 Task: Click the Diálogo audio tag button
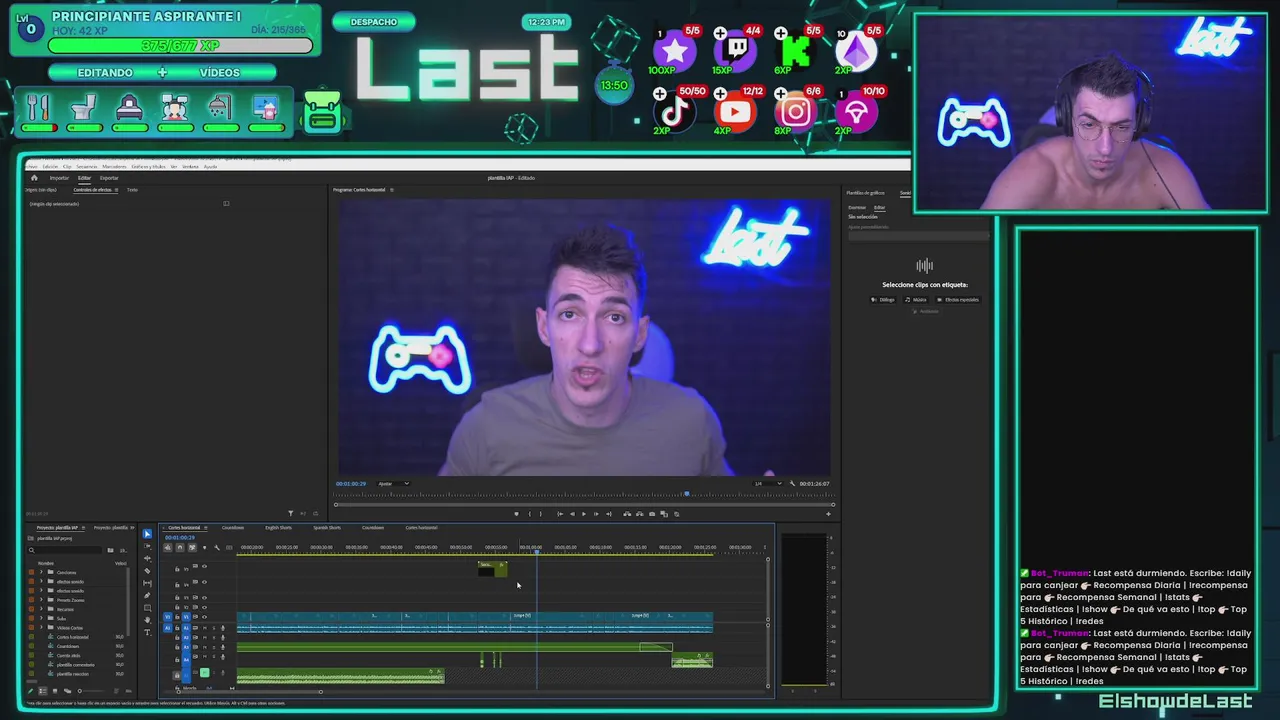coord(884,299)
